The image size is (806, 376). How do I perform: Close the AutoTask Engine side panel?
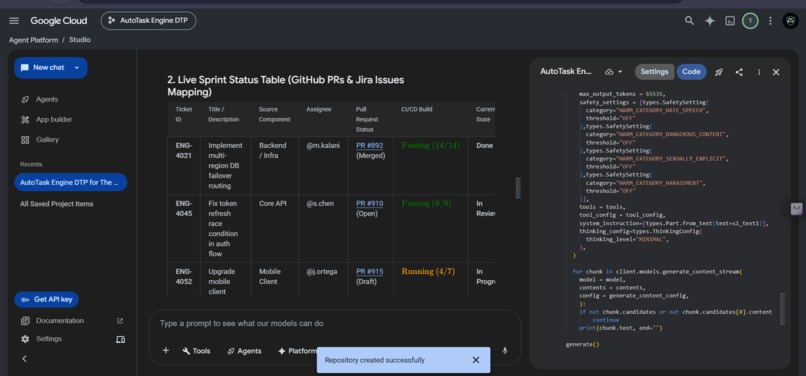point(776,72)
